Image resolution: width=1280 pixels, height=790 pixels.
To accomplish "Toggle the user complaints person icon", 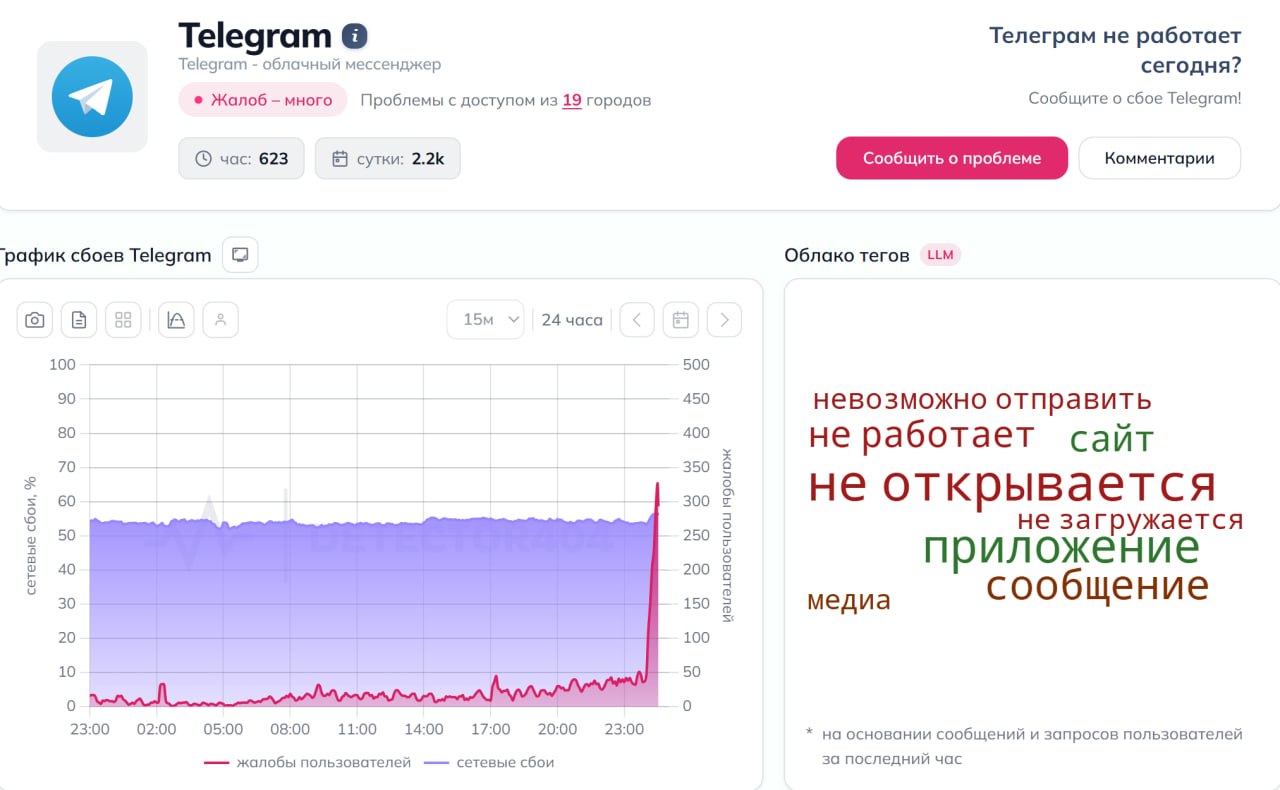I will click(220, 320).
